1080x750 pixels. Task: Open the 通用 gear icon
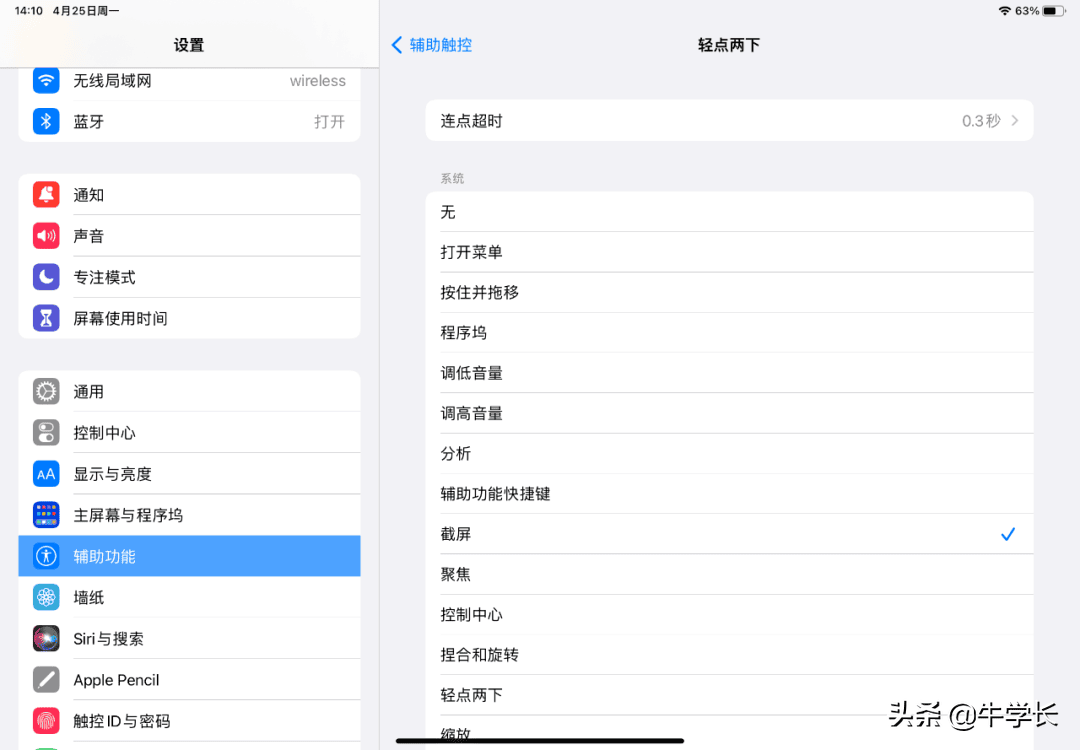(x=46, y=392)
